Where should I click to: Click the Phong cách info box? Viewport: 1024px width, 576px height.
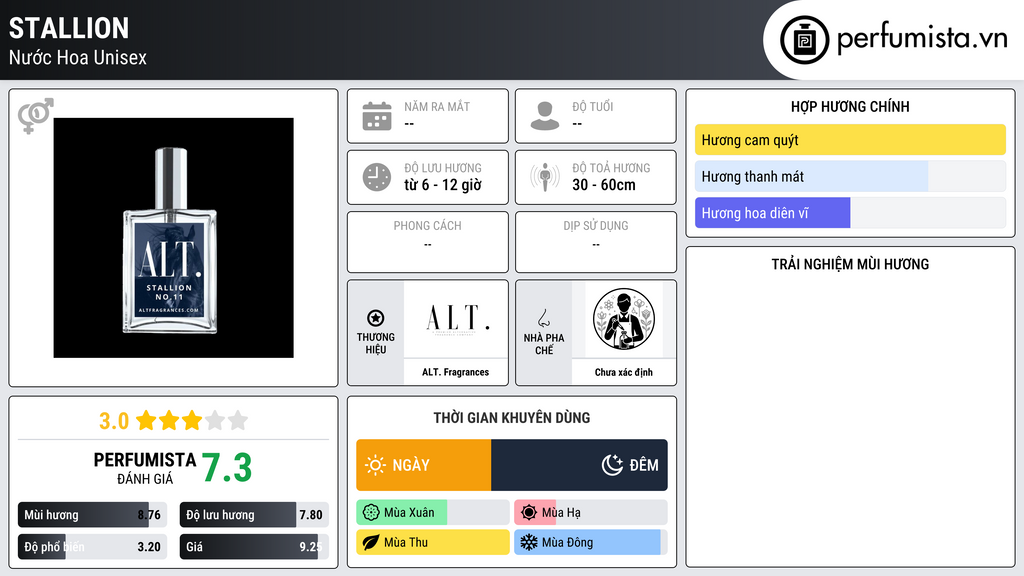tap(428, 242)
